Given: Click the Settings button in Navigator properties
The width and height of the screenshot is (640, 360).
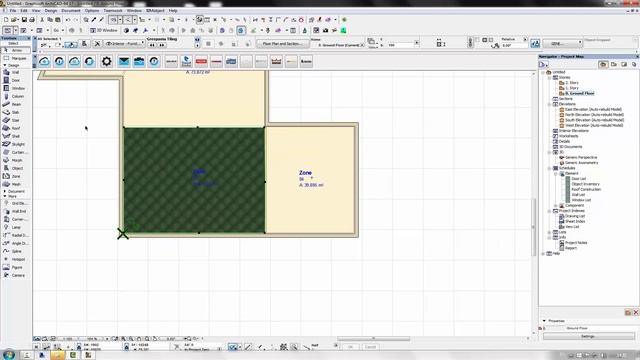Looking at the screenshot, I should [x=588, y=337].
